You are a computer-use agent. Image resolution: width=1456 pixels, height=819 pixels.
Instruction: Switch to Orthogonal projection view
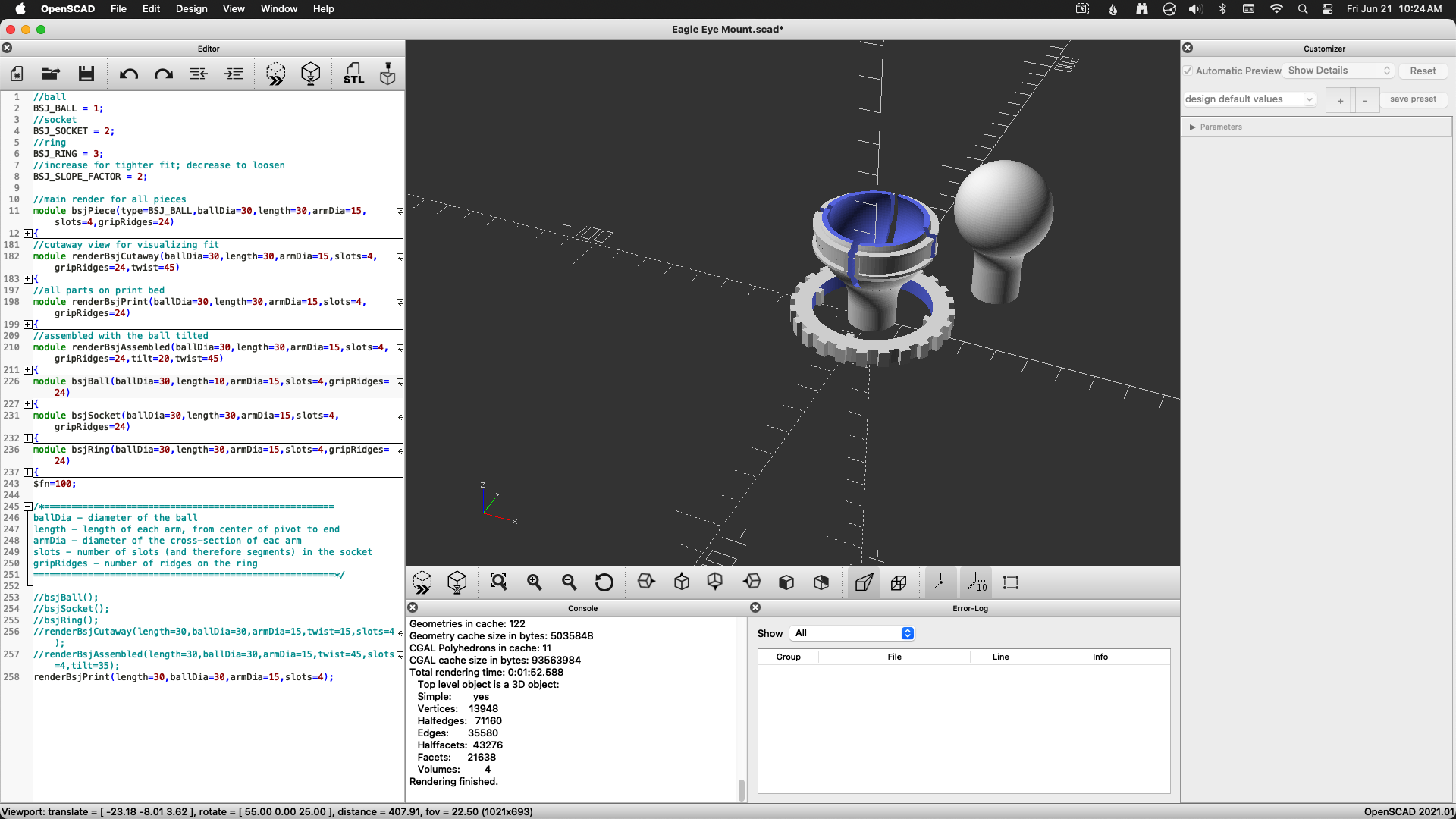coord(899,582)
